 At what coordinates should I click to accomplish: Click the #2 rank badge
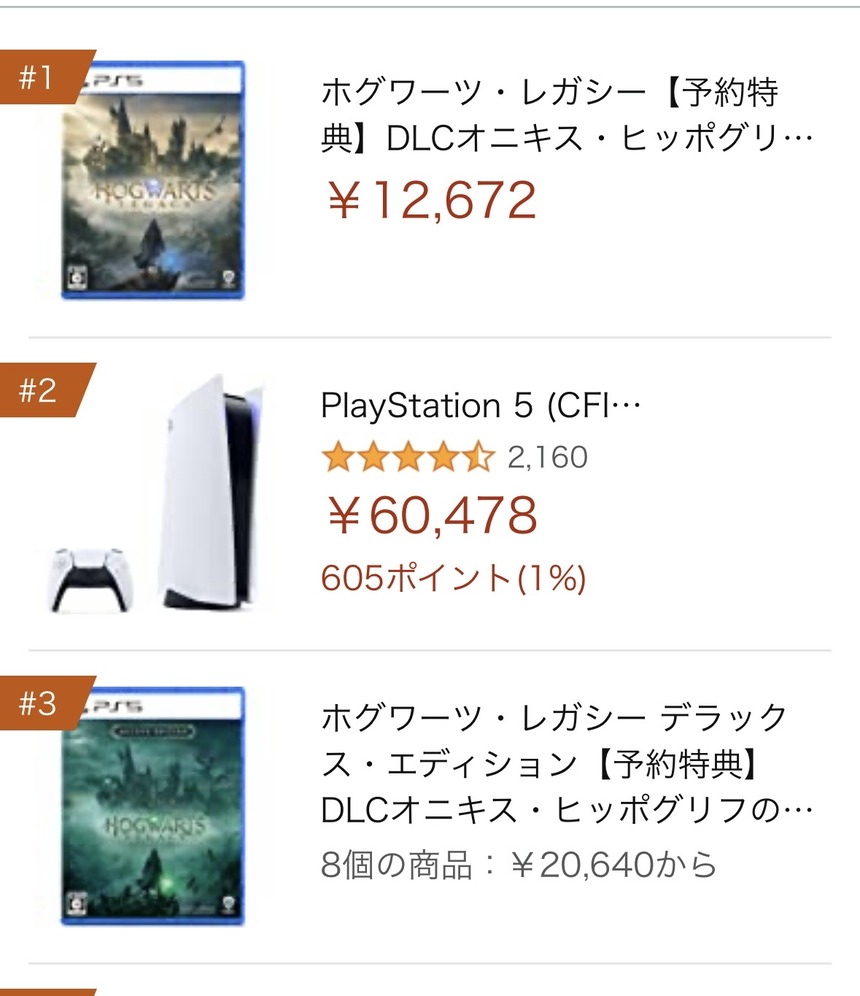coord(40,391)
